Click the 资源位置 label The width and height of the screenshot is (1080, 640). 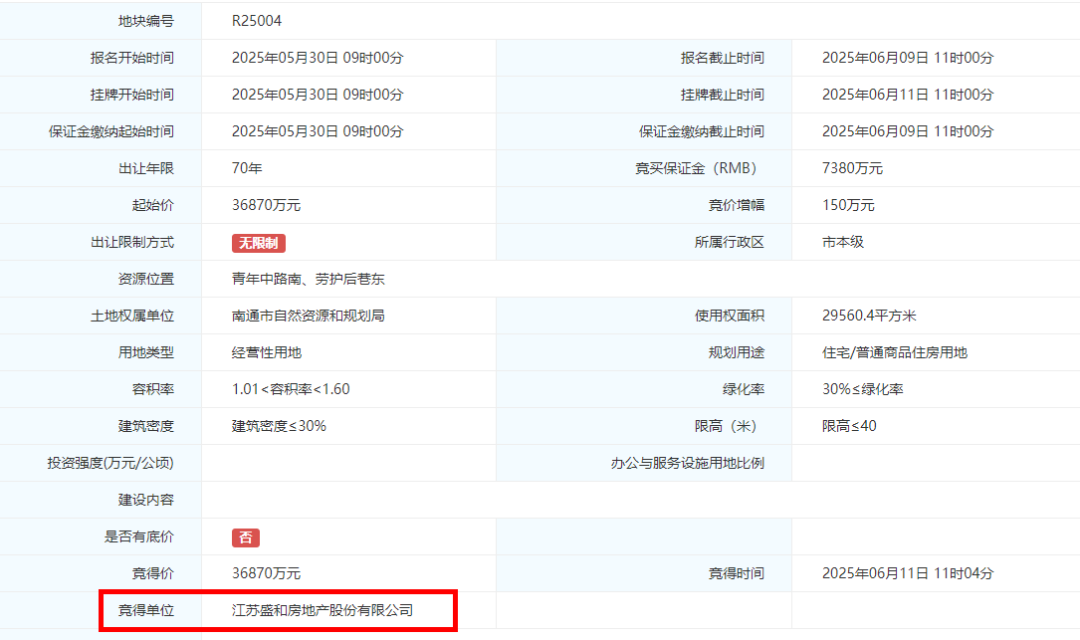click(146, 279)
